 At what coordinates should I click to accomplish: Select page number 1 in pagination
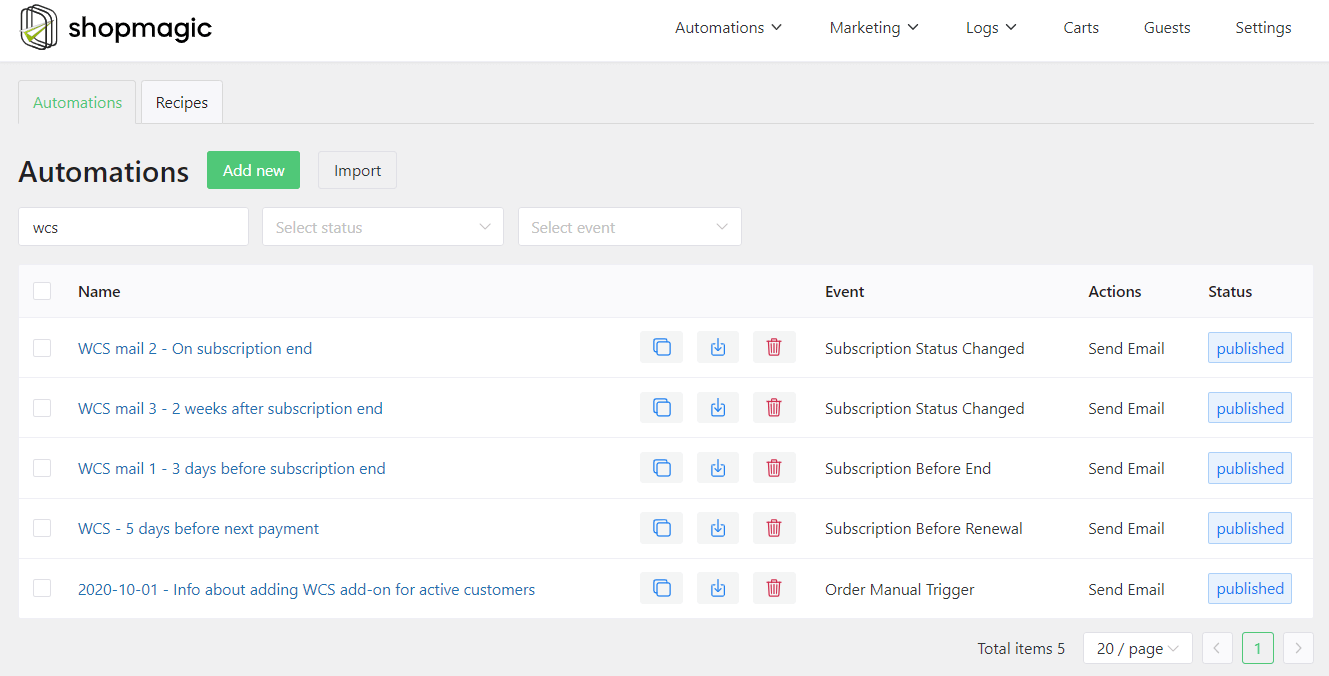coord(1257,649)
